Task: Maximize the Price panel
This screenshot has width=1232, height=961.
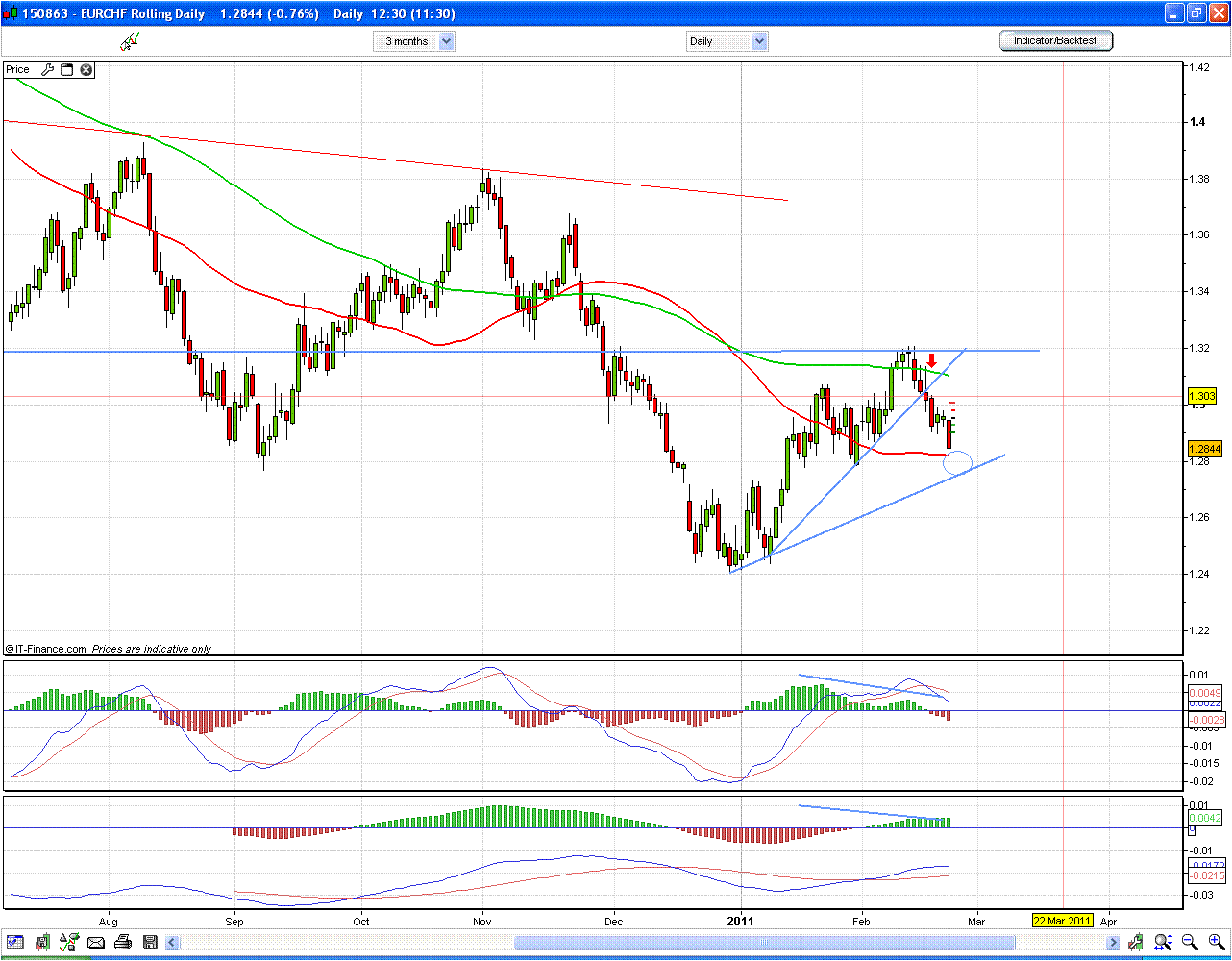Action: click(x=67, y=69)
